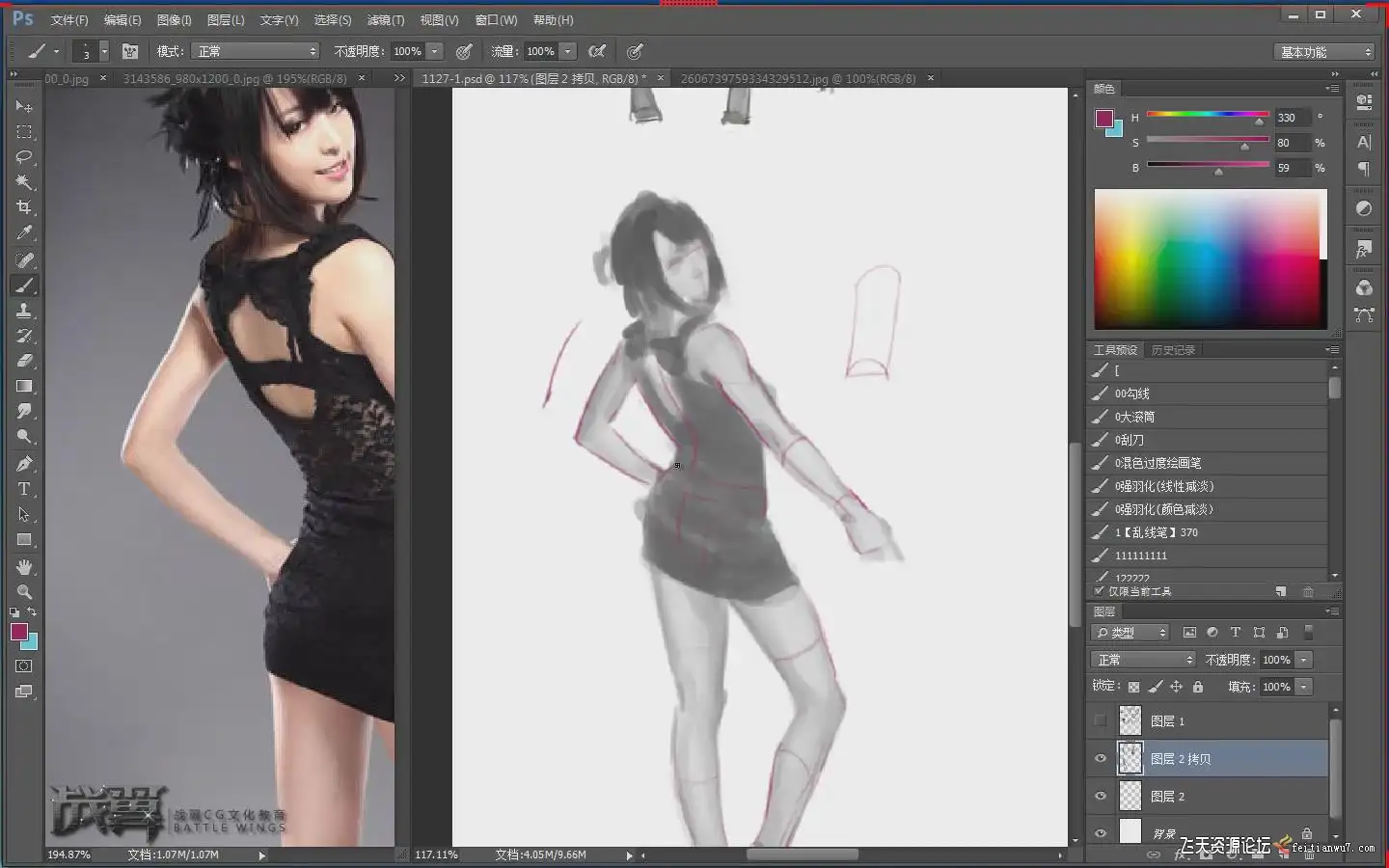This screenshot has width=1389, height=868.
Task: Select the Magic Wand tool
Action: [x=24, y=182]
